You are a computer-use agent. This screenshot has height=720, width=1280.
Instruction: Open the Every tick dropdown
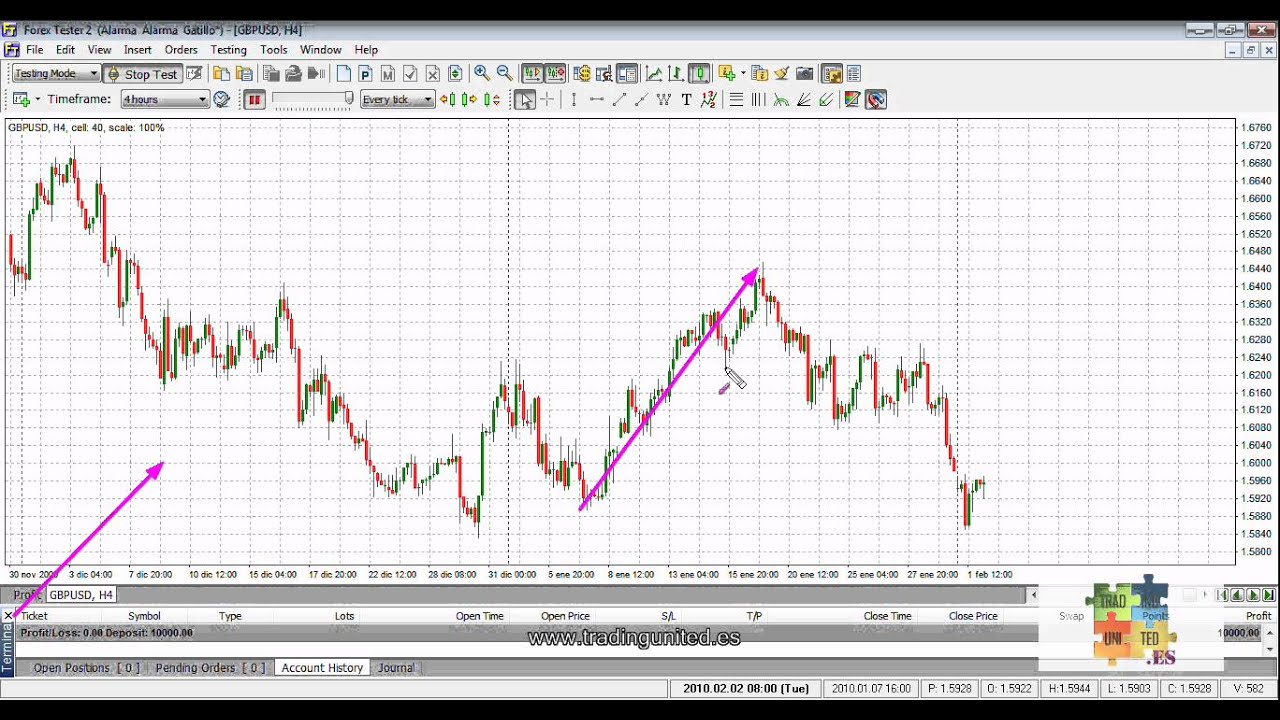397,99
